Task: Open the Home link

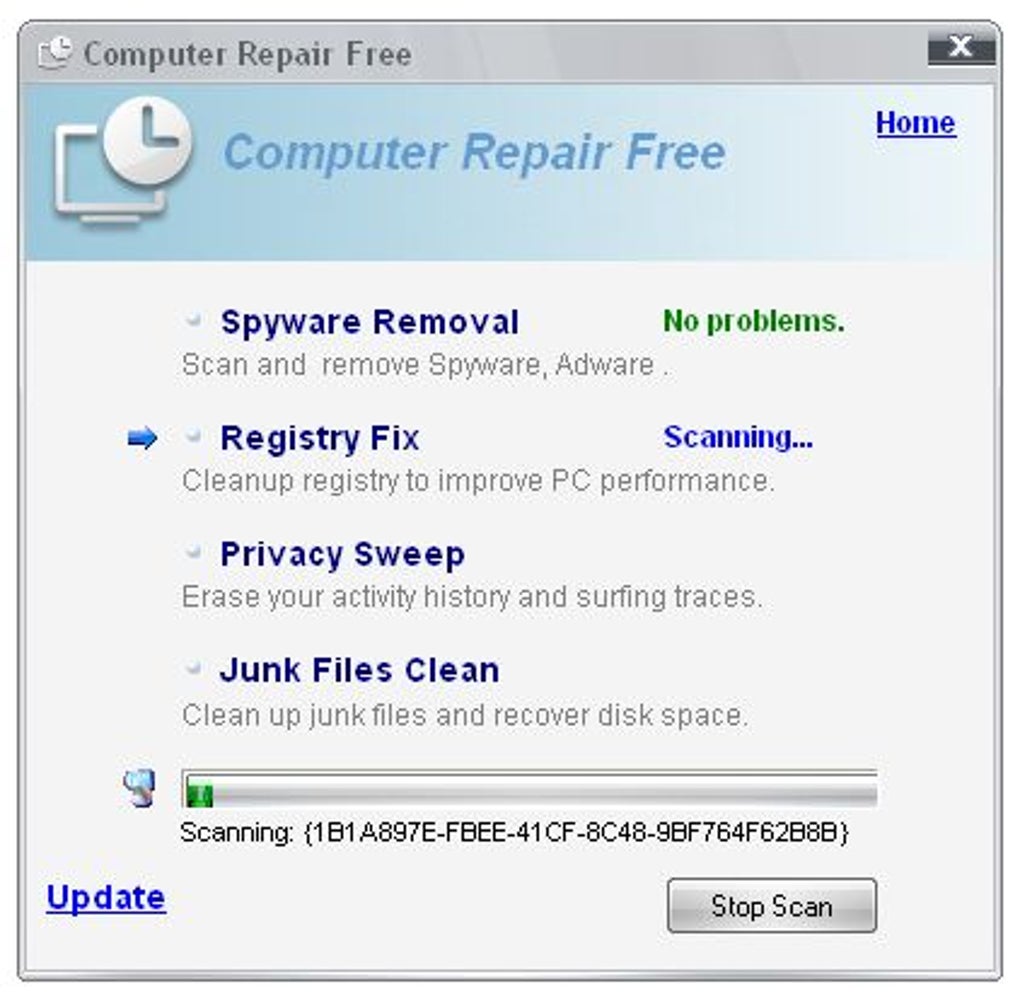Action: click(916, 123)
